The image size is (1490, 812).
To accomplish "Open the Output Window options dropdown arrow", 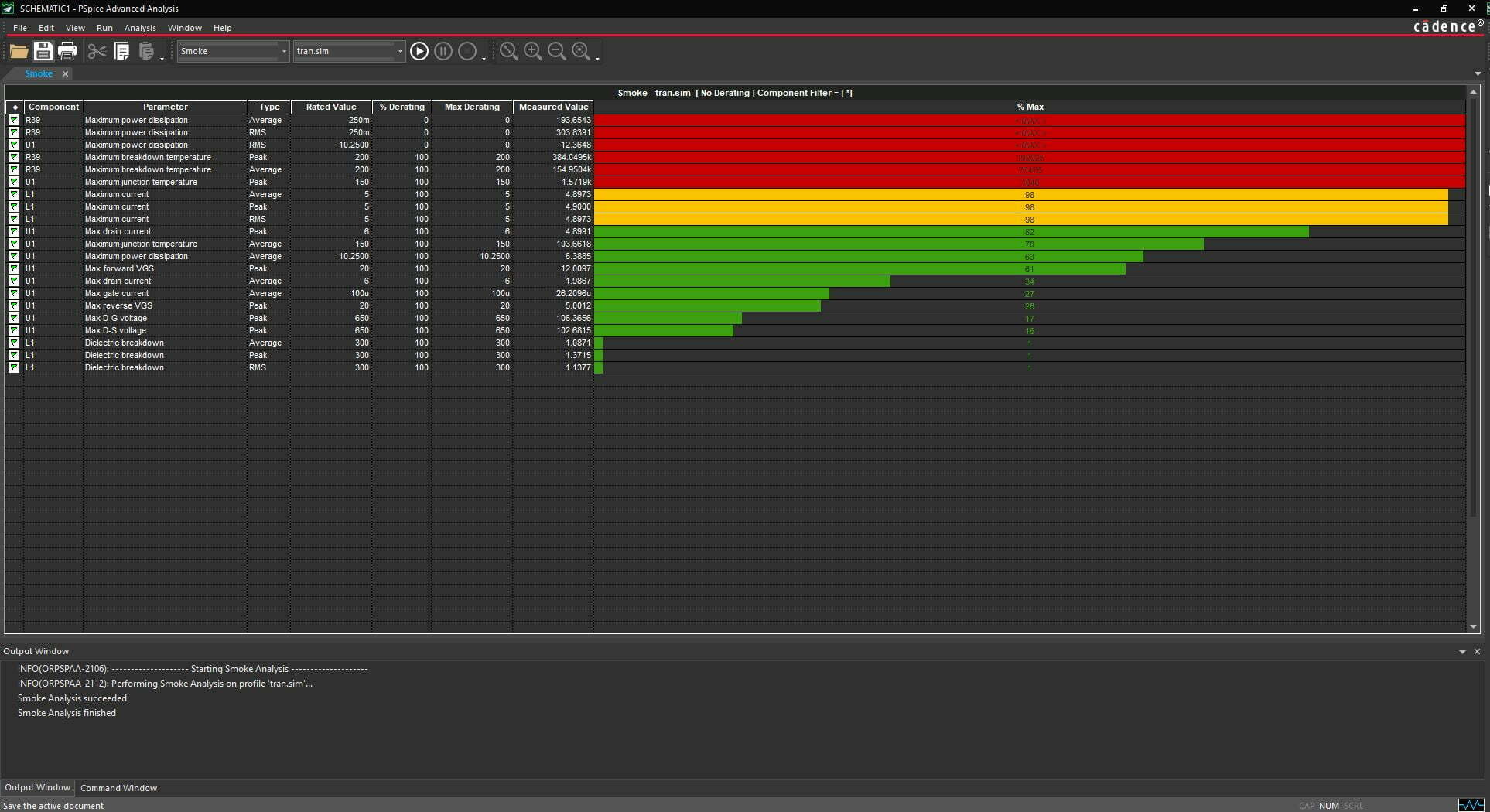I will point(1462,652).
